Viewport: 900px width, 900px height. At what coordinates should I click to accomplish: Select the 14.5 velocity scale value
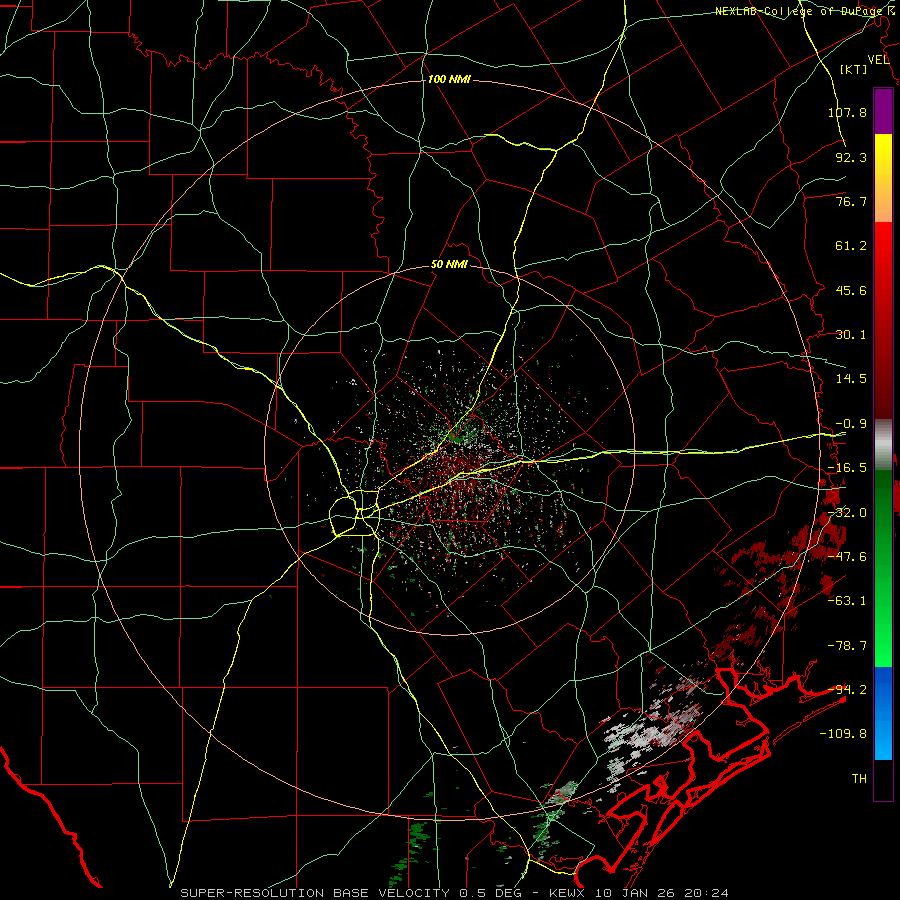coord(851,379)
